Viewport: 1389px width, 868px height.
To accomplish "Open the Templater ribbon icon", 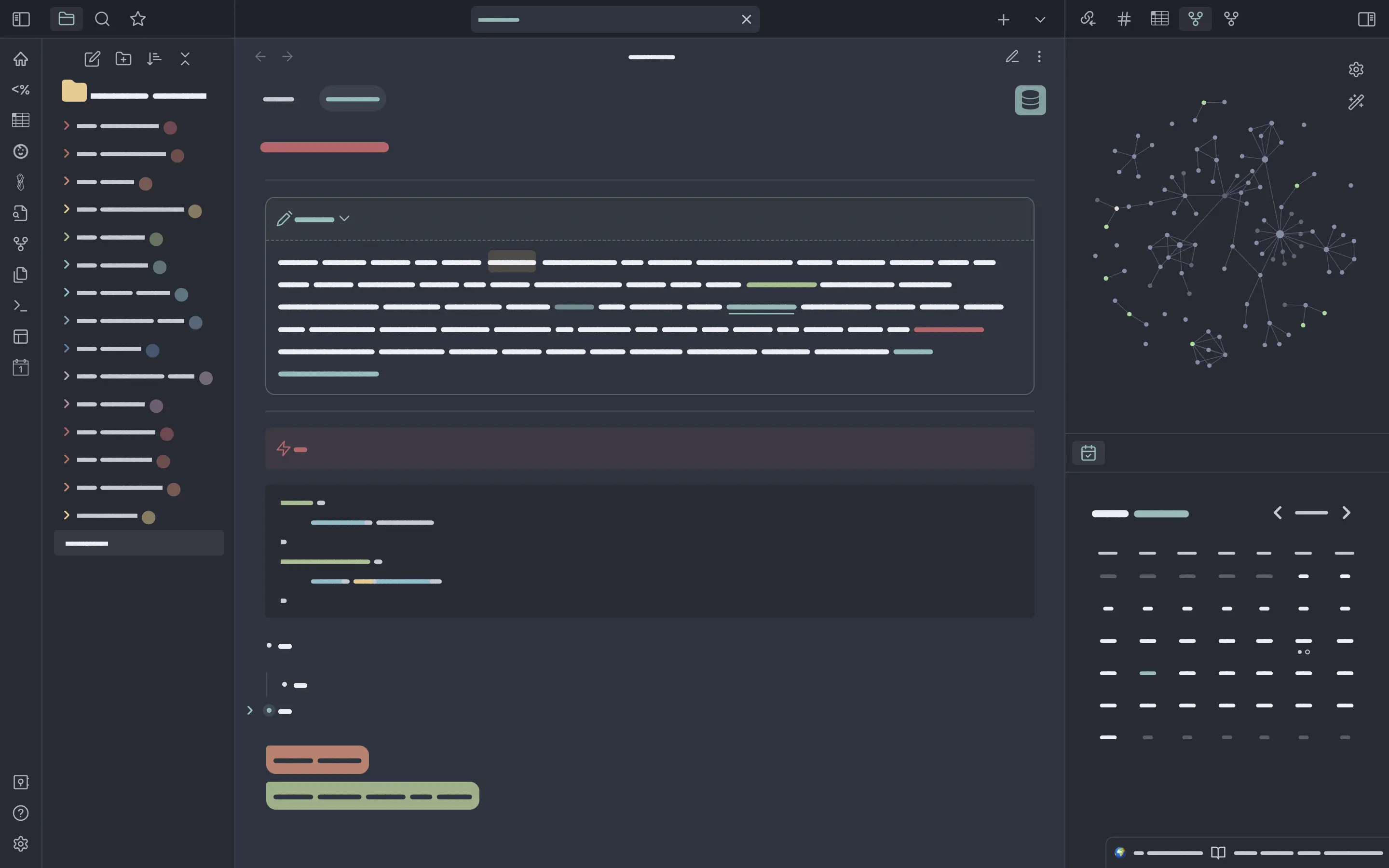I will (x=21, y=90).
